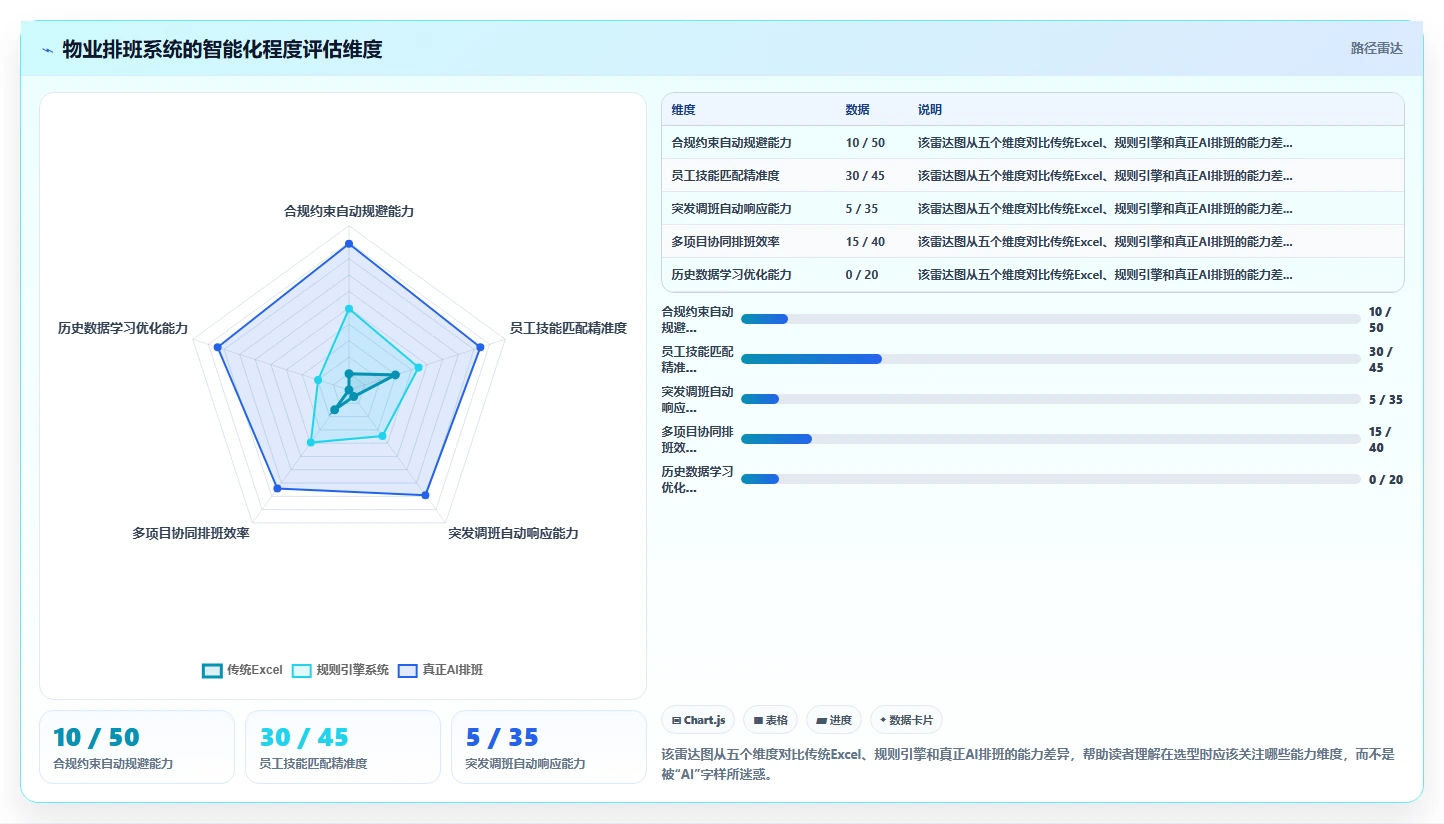This screenshot has width=1444, height=824.
Task: Click the 说明 column header
Action: [930, 109]
